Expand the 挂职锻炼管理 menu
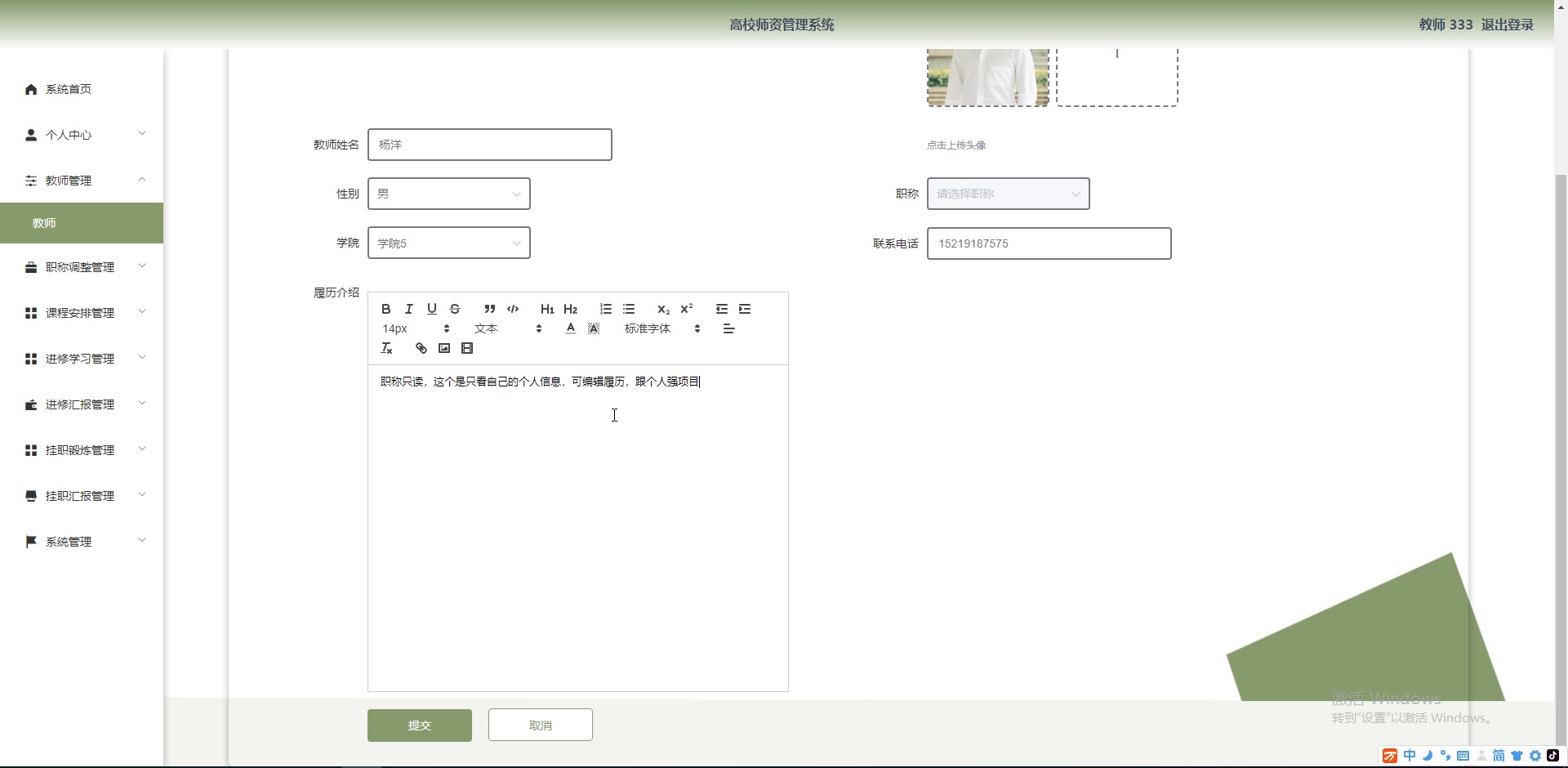Viewport: 1568px width, 768px height. [82, 450]
